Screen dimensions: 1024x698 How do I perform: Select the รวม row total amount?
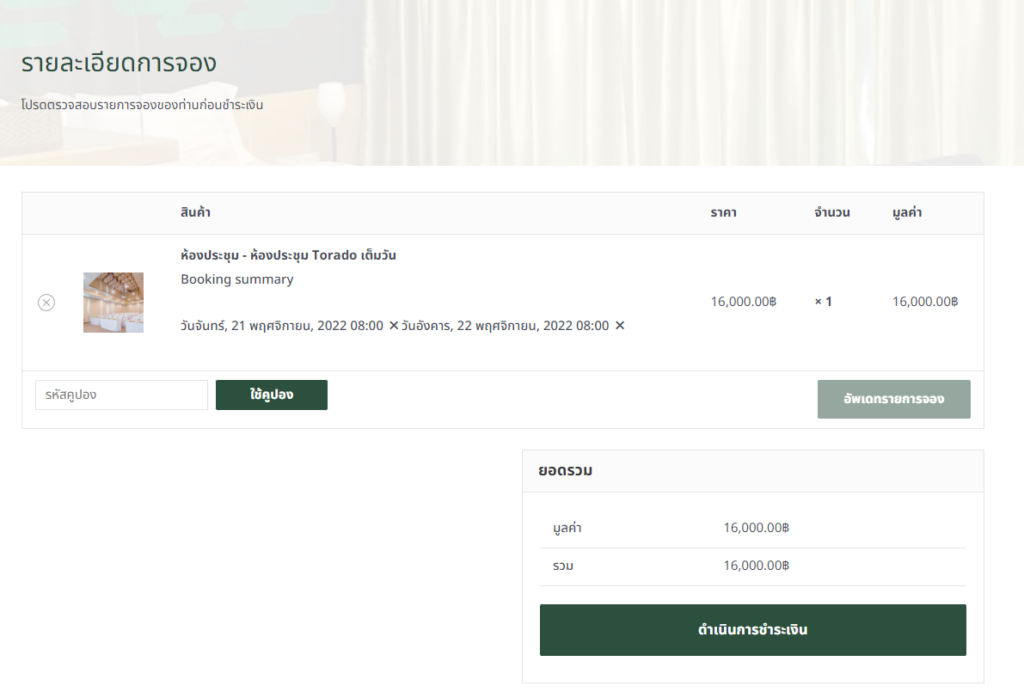756,566
